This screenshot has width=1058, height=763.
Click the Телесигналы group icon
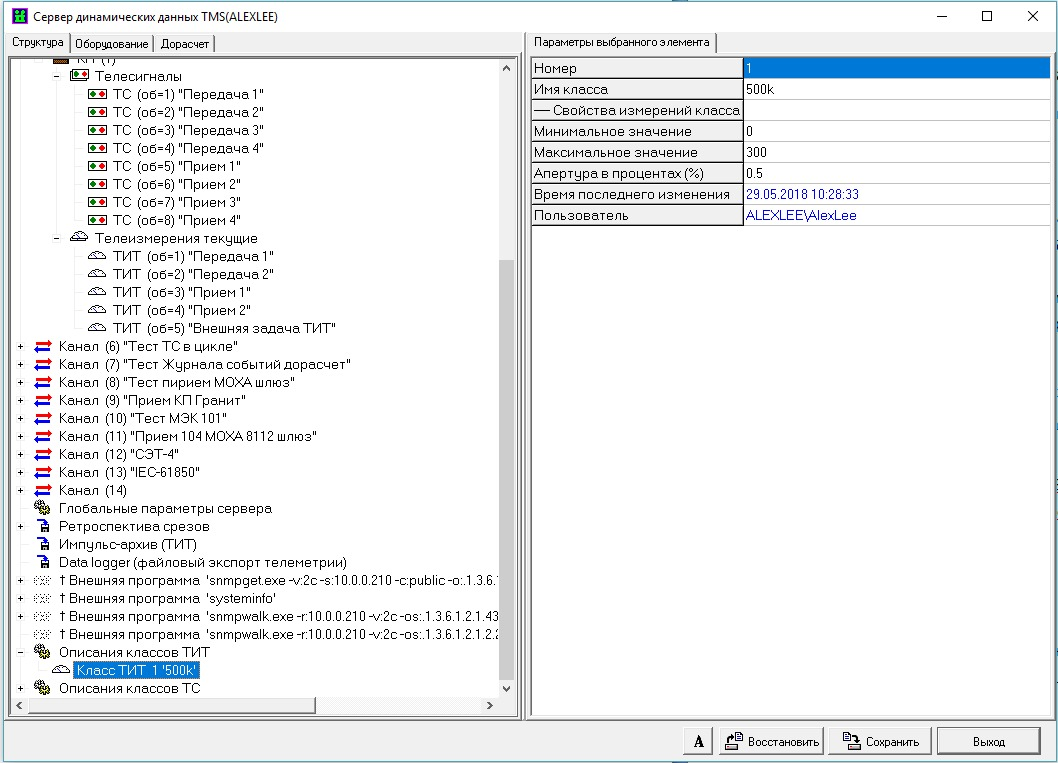80,76
